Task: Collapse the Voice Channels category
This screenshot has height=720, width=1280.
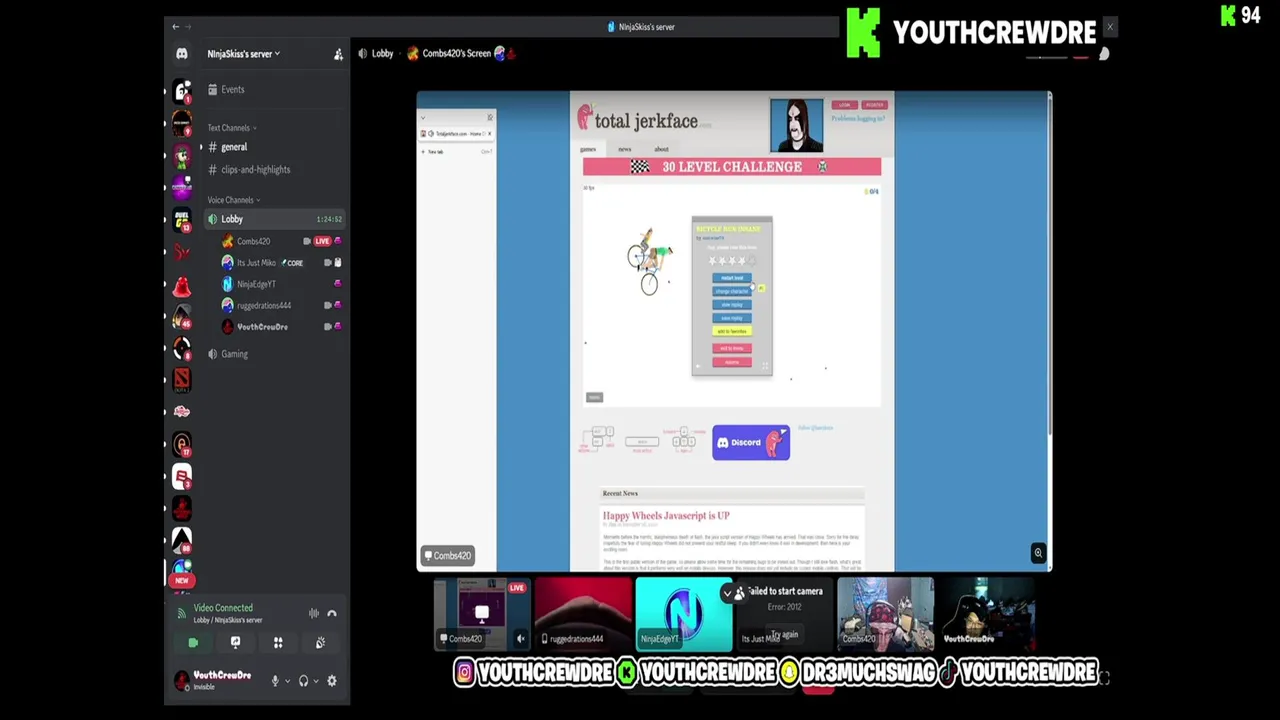Action: click(x=232, y=200)
